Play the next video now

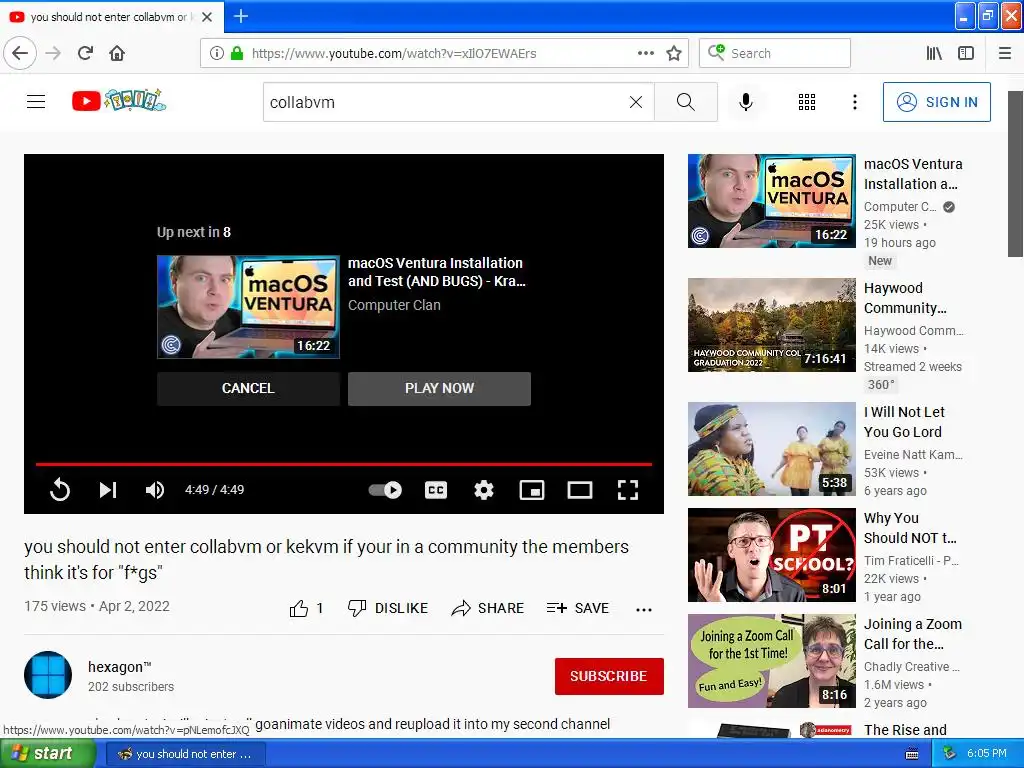(x=440, y=389)
